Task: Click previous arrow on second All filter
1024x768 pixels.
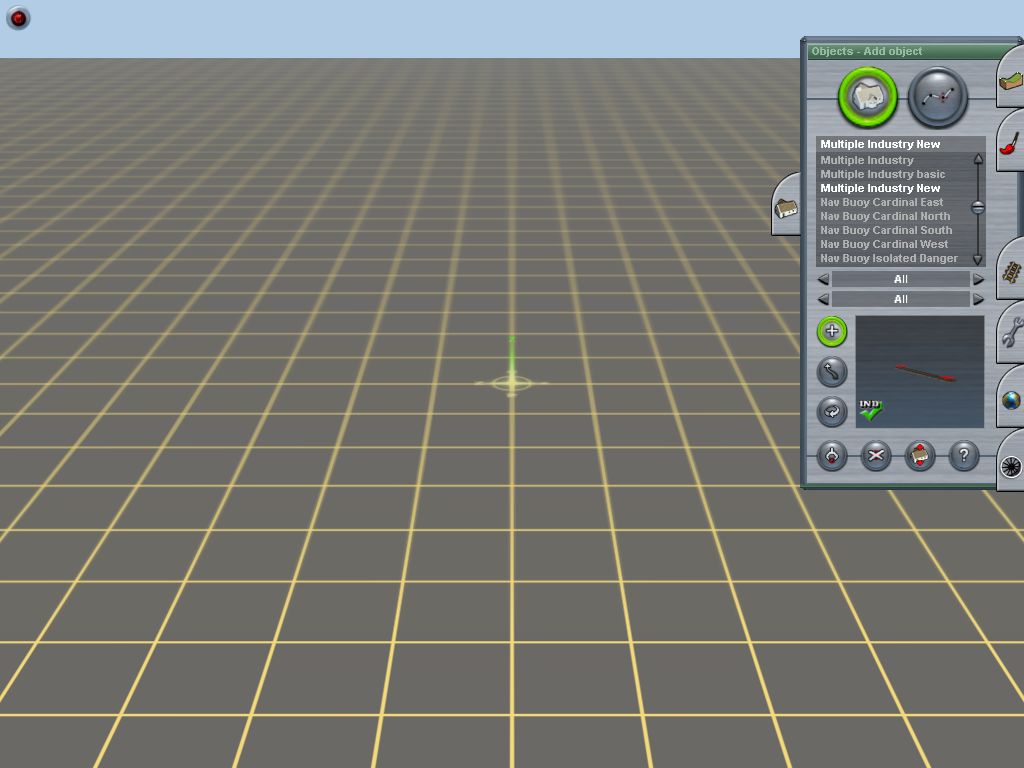Action: (823, 299)
